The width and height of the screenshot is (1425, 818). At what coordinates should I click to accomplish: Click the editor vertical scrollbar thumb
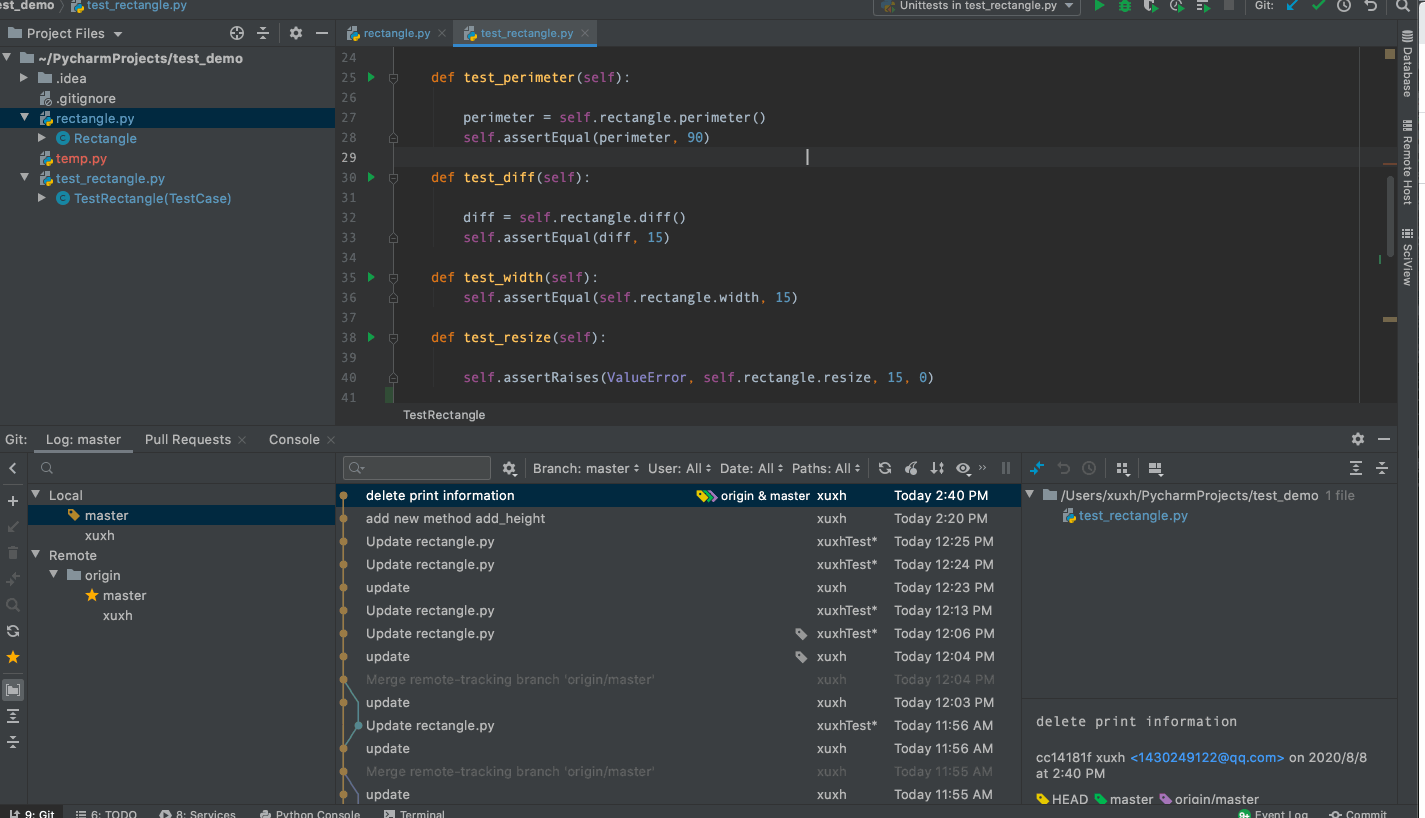tap(1389, 215)
